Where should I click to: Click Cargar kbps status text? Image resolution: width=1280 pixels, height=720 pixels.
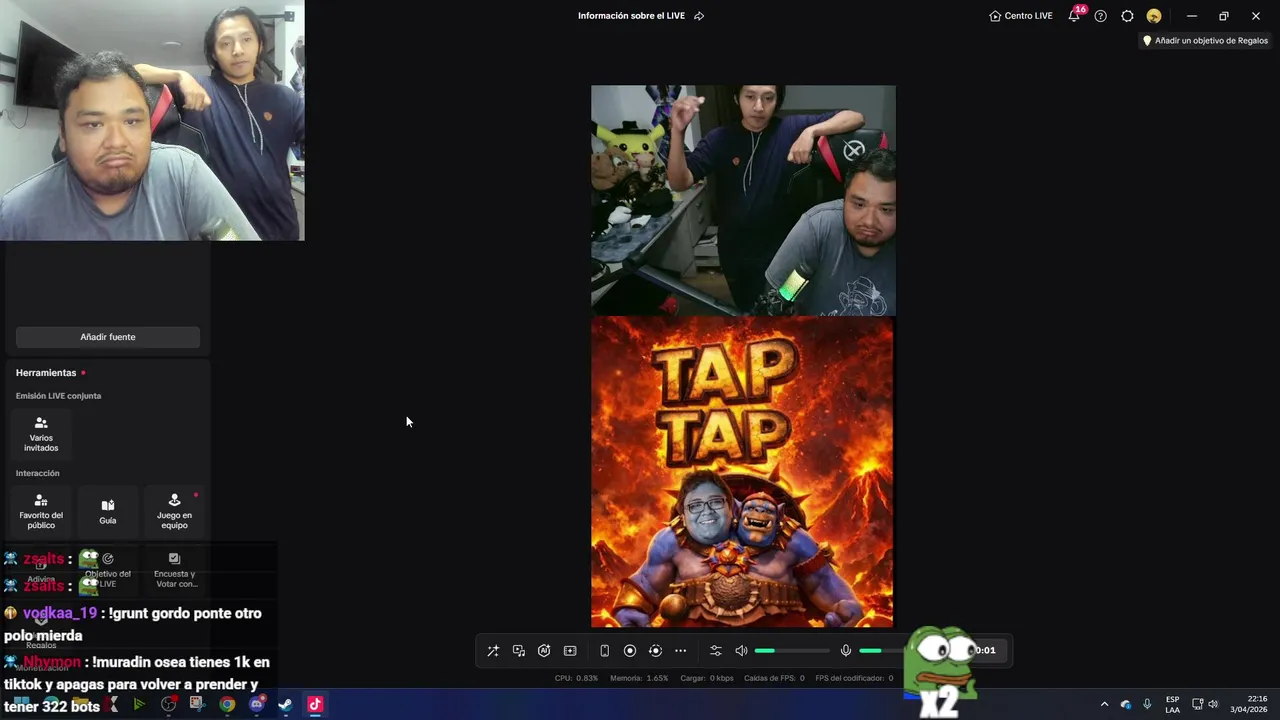point(707,678)
